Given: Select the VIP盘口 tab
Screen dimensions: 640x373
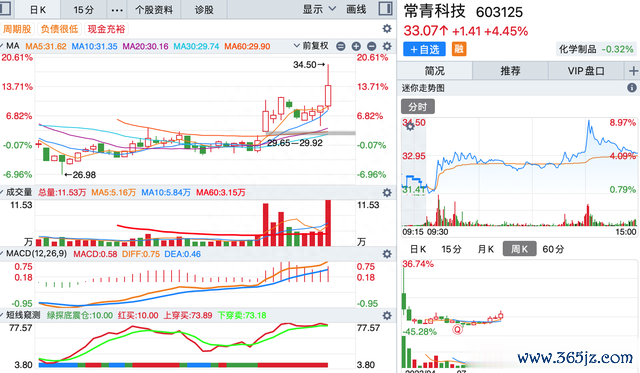Looking at the screenshot, I should 586,71.
